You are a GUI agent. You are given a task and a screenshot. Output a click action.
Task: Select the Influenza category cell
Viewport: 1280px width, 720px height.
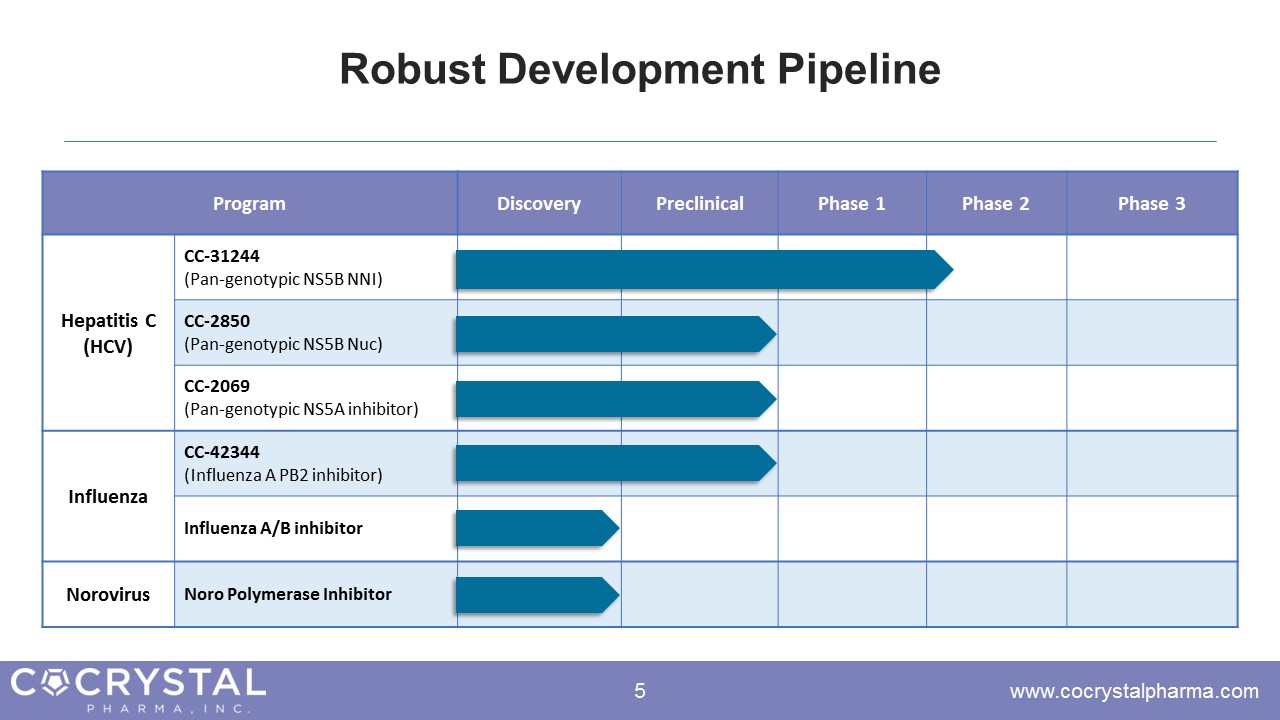[x=108, y=496]
